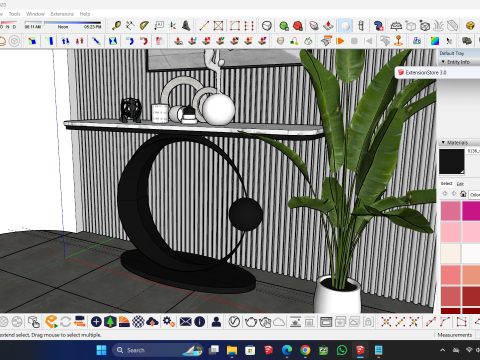
Task: Click the blue plus circle icon
Action: point(96,322)
